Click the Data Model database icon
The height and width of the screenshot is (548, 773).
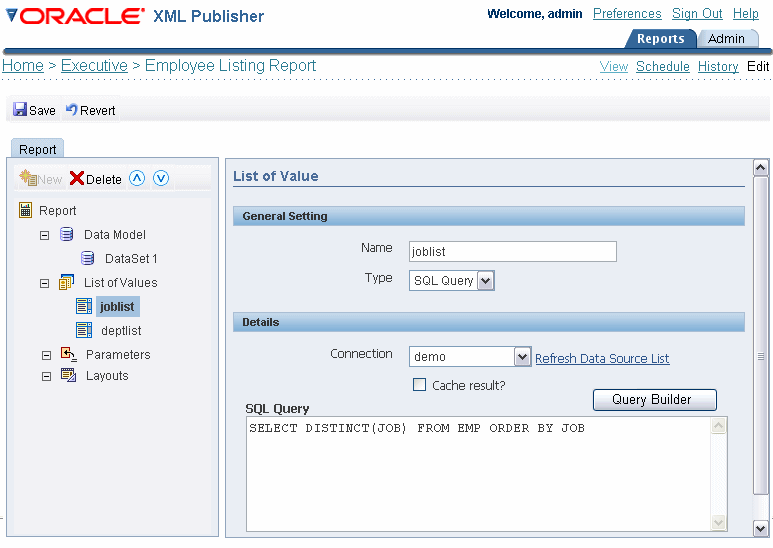67,234
